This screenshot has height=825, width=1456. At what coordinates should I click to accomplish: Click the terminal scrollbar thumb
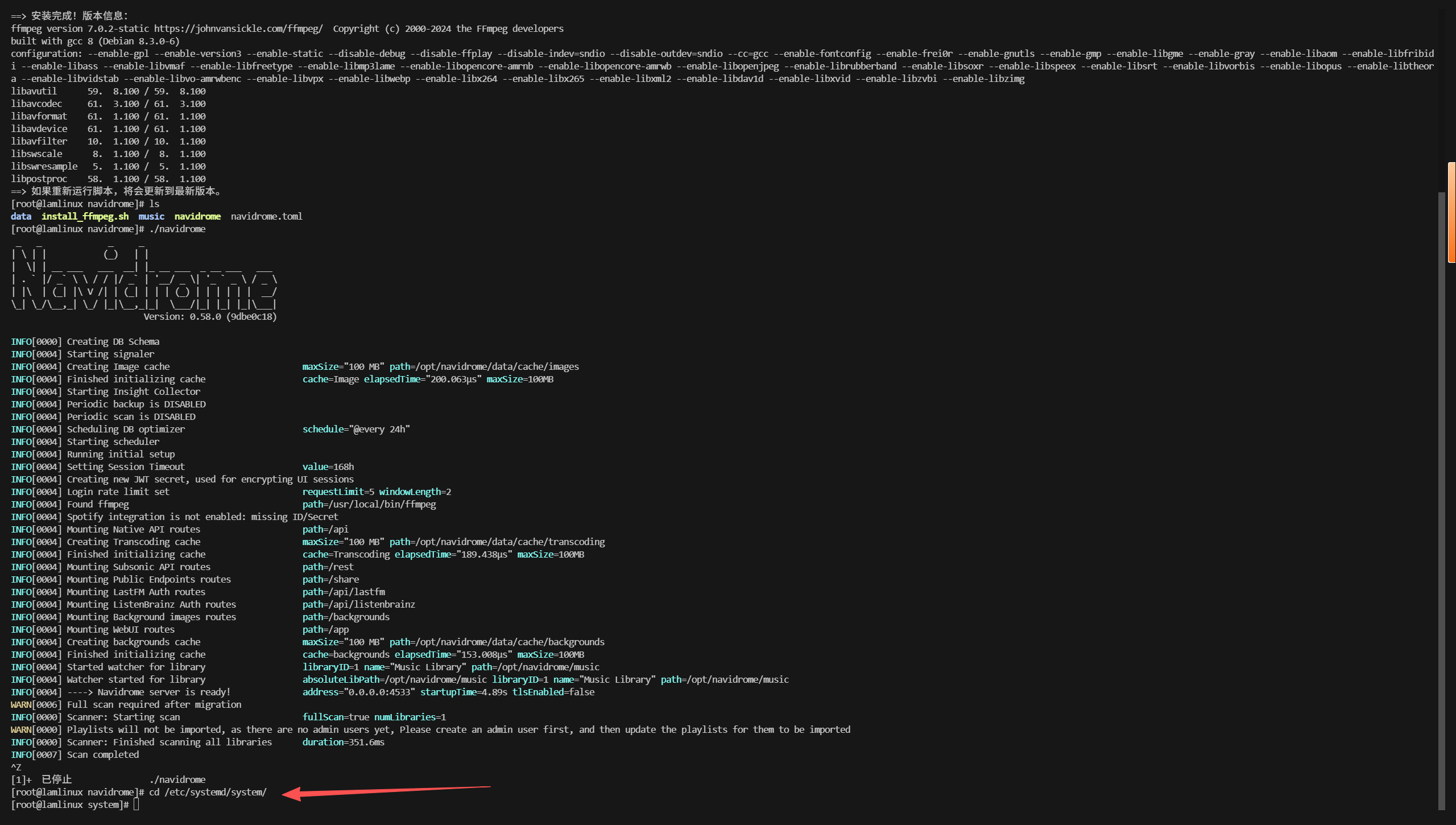[1441, 501]
